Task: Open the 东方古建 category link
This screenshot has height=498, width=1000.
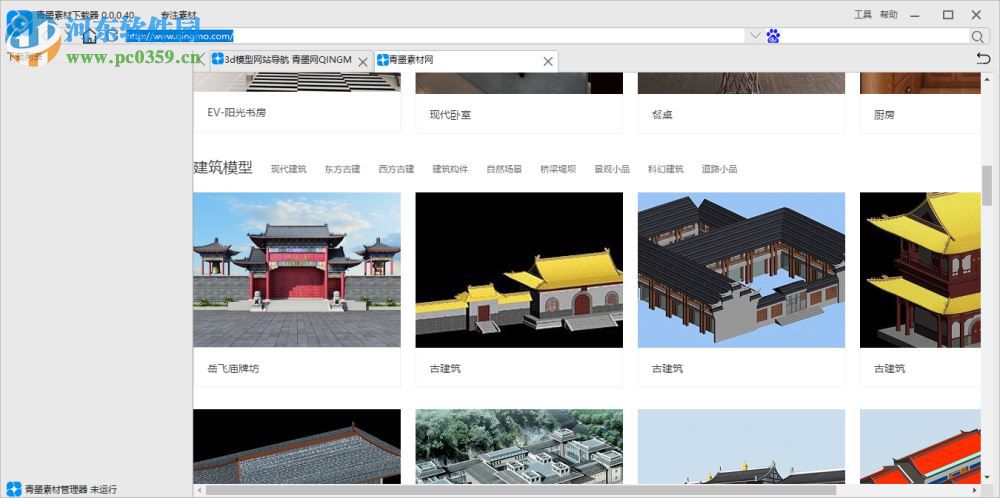Action: [342, 169]
